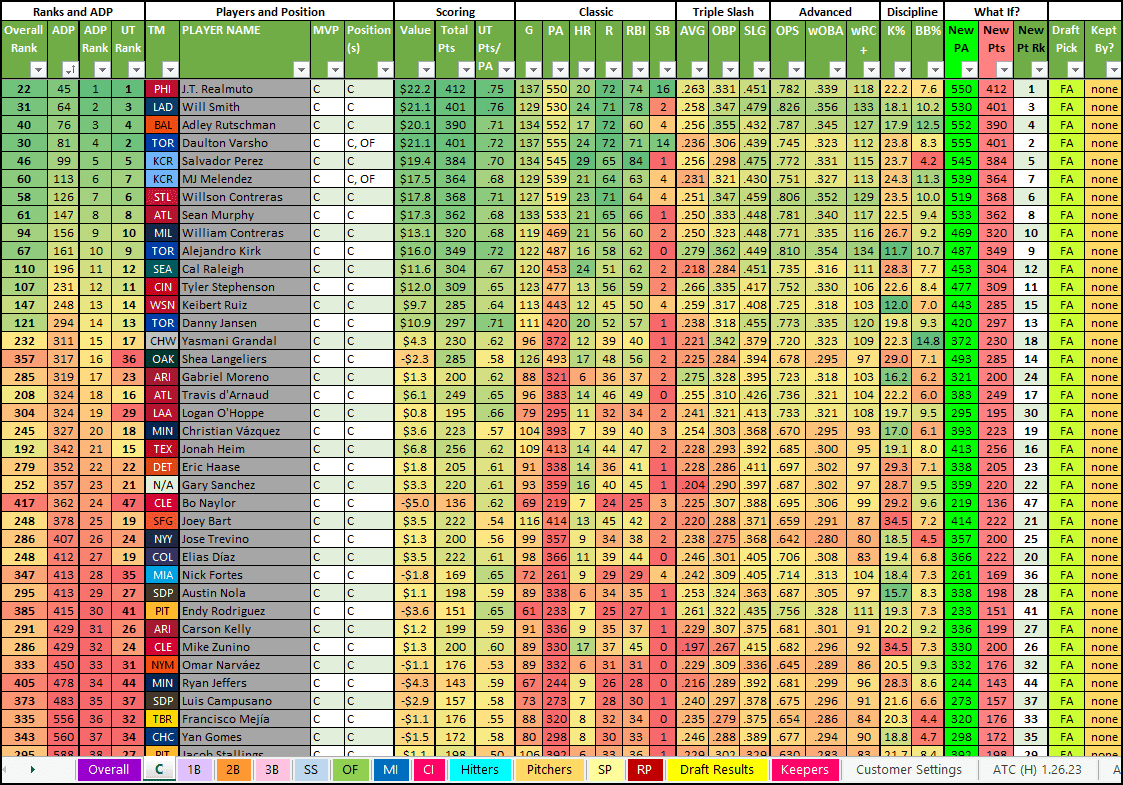Open the Value column filter dropdown
Screen dimensions: 1123x785
[x=426, y=69]
